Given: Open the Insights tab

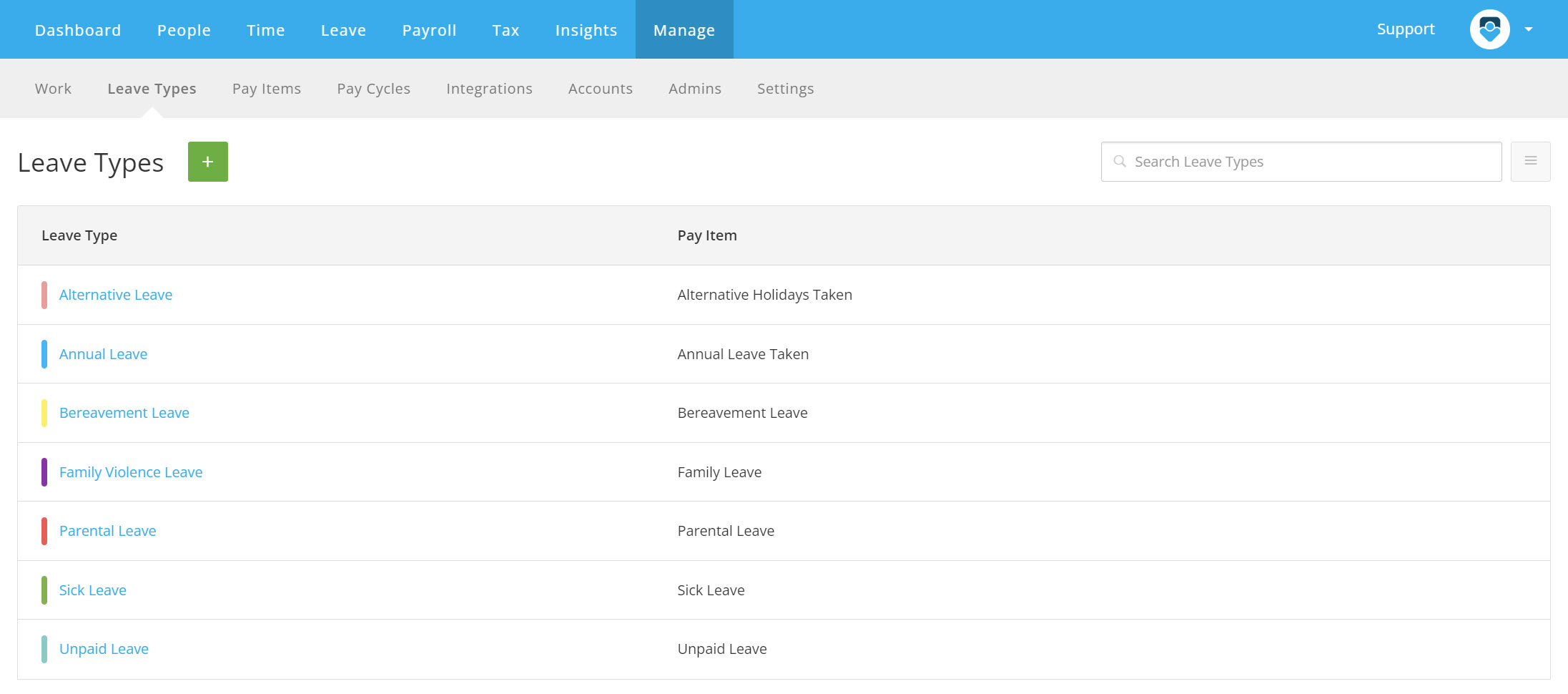Looking at the screenshot, I should pos(586,30).
